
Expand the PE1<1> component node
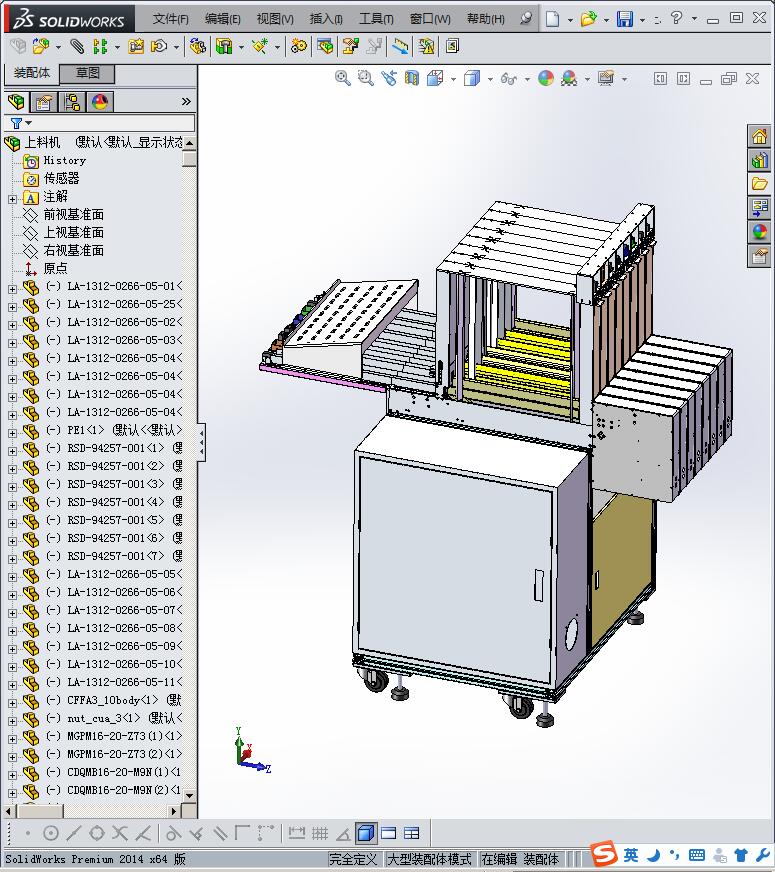(12, 433)
